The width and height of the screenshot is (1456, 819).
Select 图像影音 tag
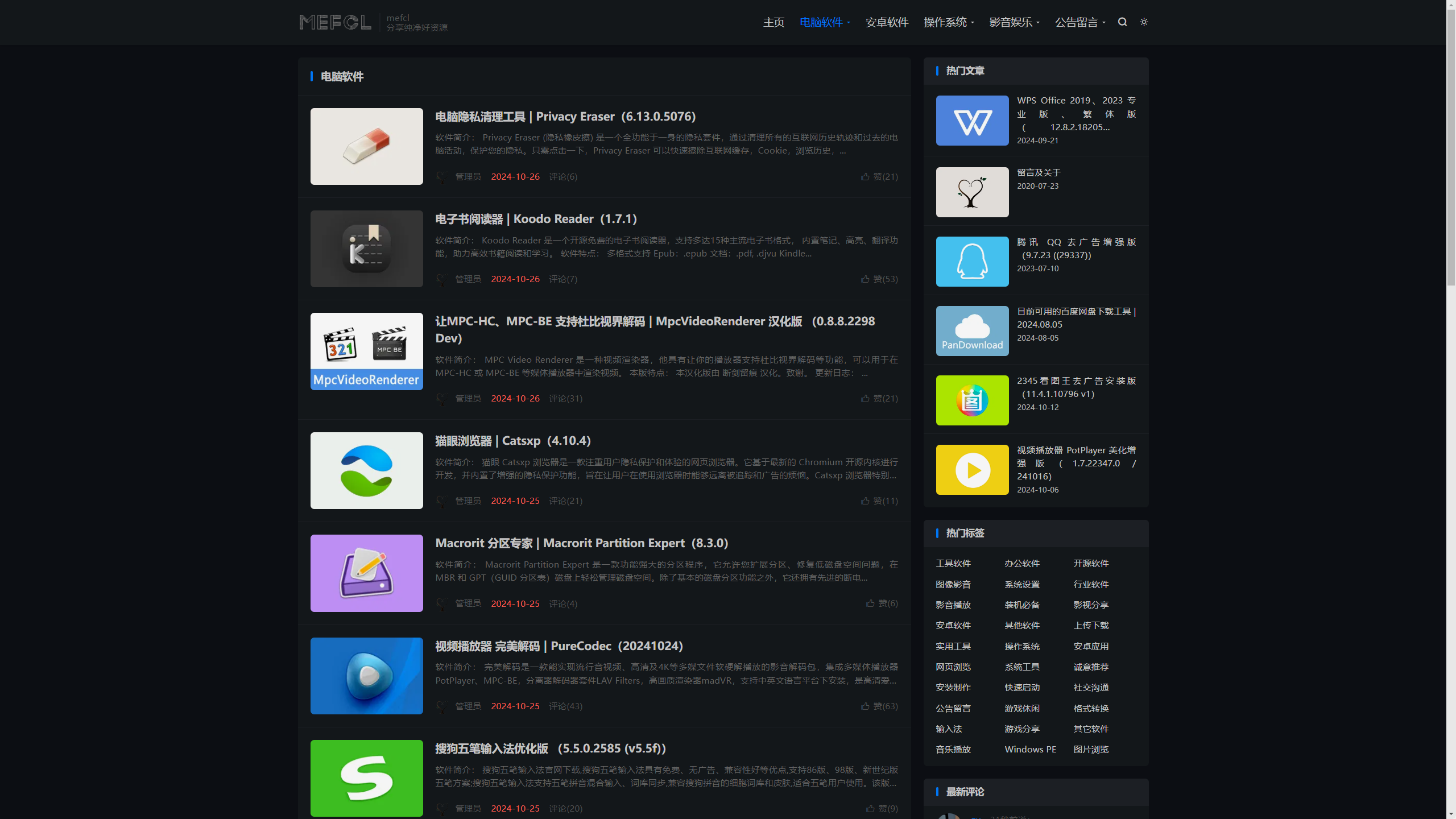click(953, 585)
